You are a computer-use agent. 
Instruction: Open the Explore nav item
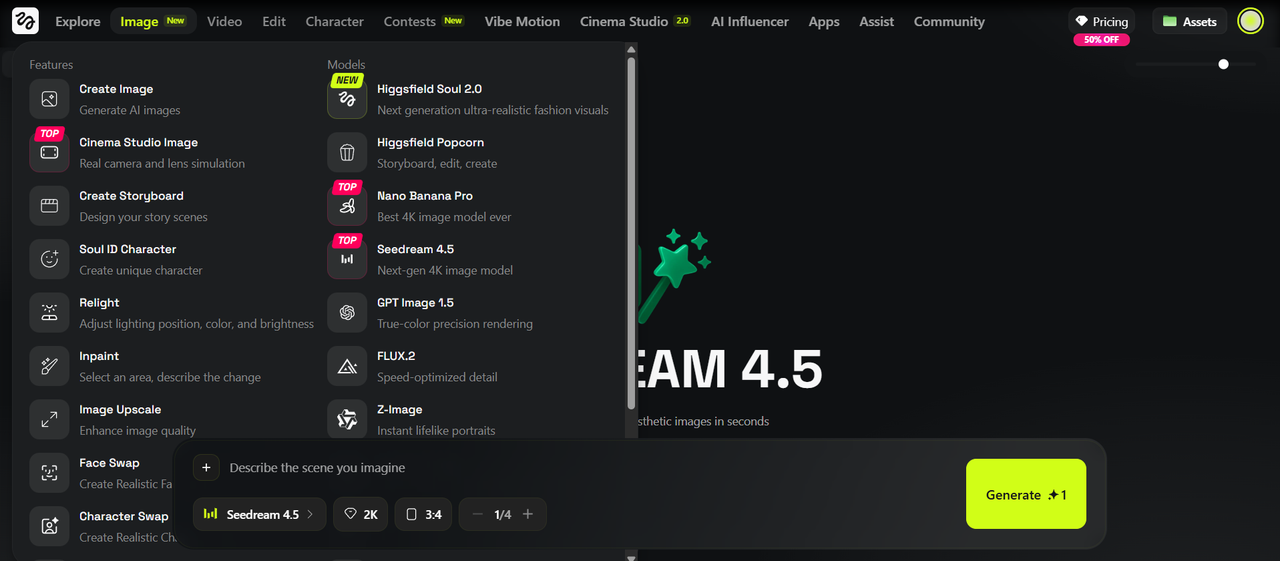tap(78, 21)
